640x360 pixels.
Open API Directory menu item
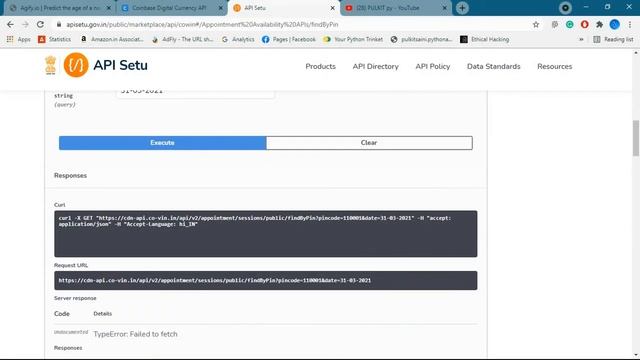(376, 67)
